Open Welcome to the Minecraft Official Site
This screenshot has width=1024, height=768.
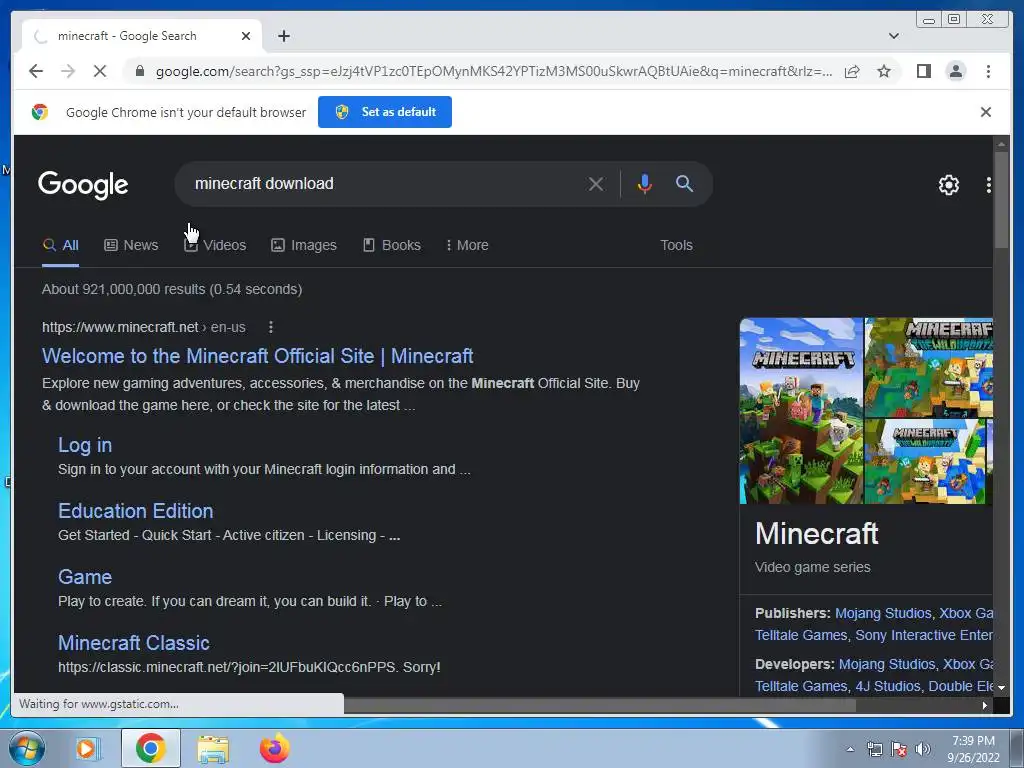(257, 356)
